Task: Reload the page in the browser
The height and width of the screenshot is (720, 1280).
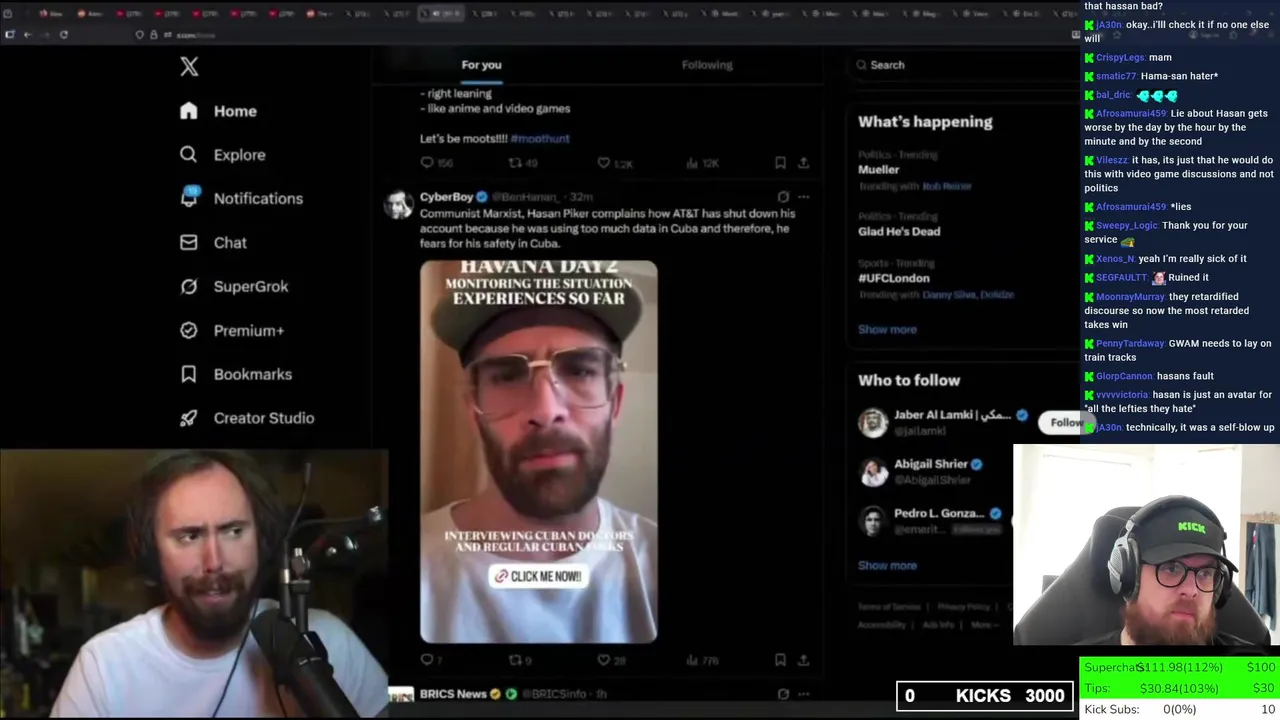Action: coord(64,34)
